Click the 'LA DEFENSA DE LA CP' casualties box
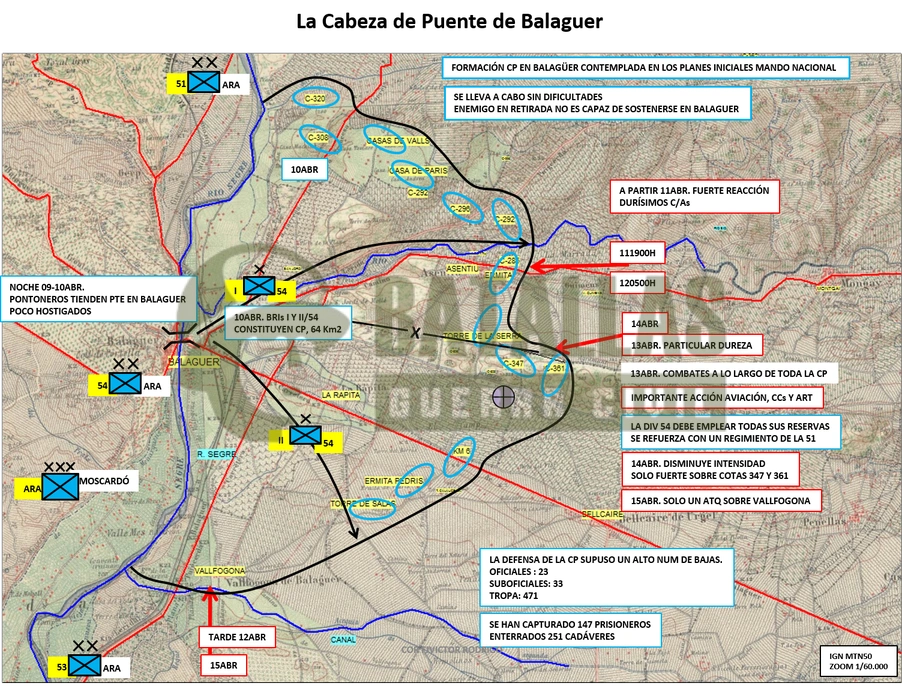Screen dimensions: 902x686 click(x=607, y=577)
